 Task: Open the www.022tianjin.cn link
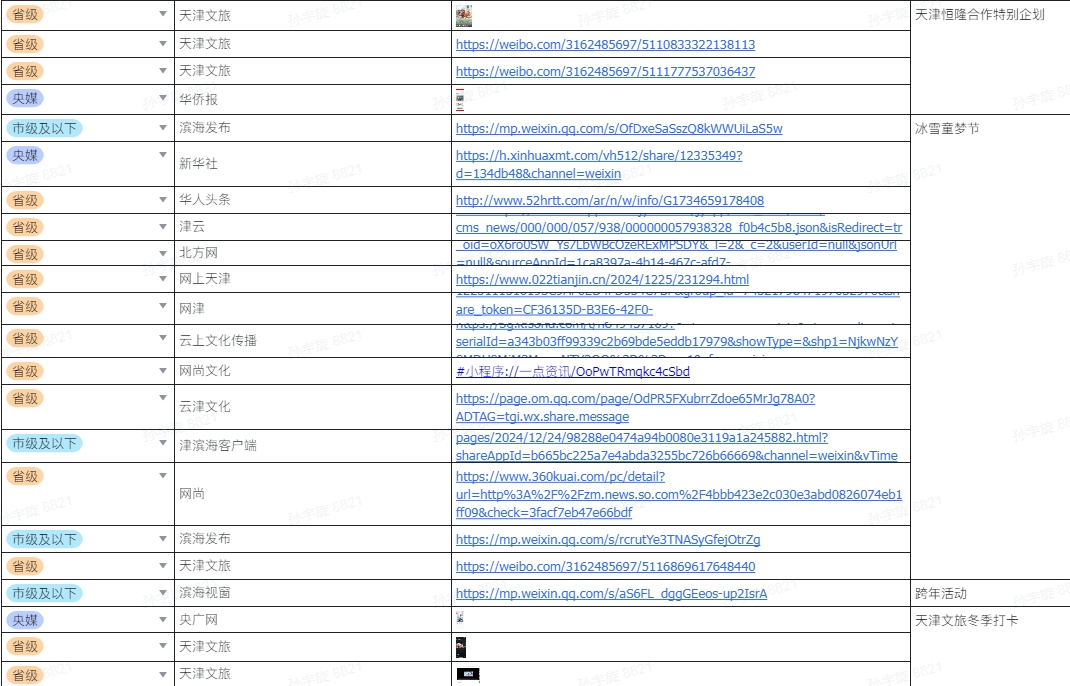click(x=603, y=279)
